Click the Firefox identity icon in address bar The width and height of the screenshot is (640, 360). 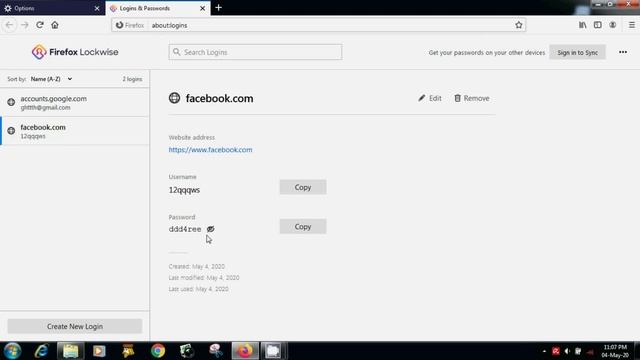130,25
